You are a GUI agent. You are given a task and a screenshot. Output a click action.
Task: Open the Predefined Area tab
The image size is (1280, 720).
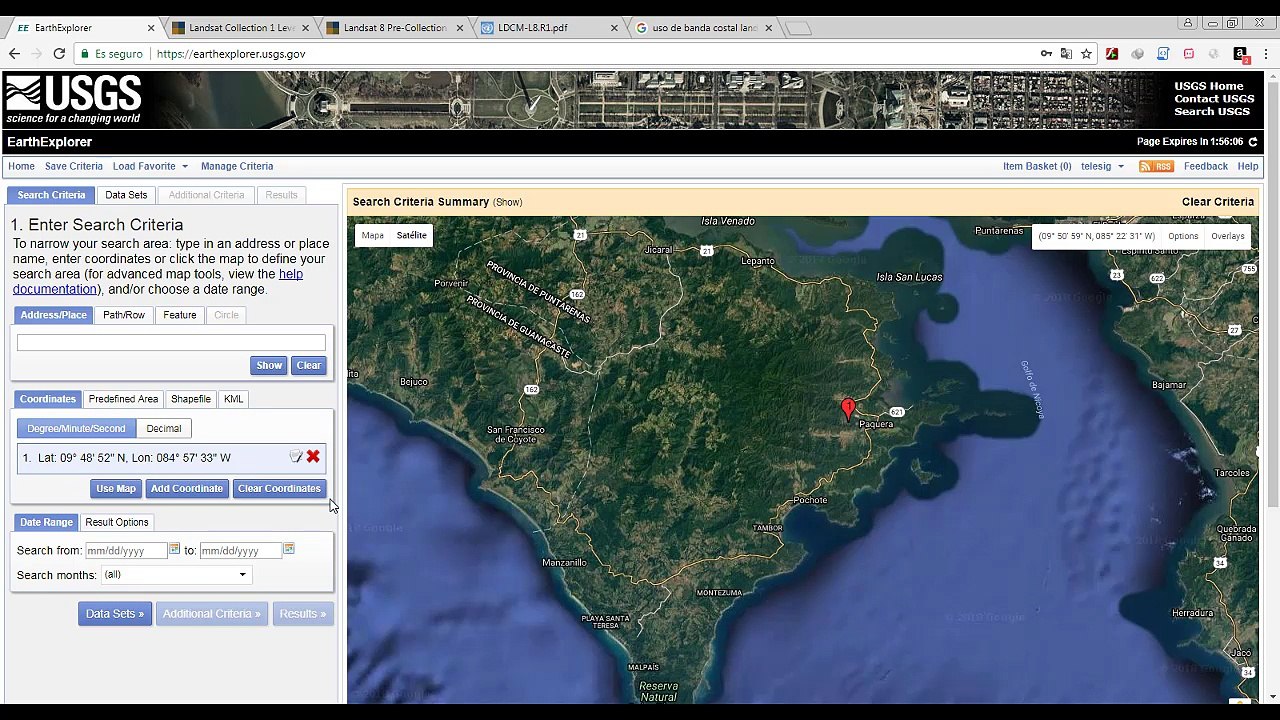click(x=123, y=399)
